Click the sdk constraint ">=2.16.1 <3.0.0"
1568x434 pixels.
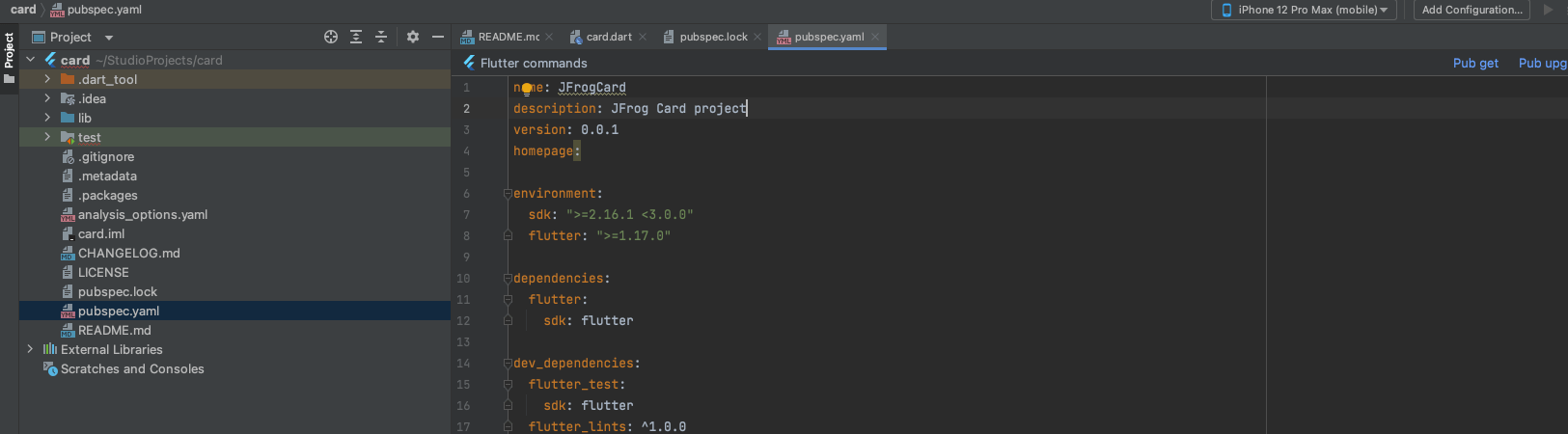[x=629, y=214]
